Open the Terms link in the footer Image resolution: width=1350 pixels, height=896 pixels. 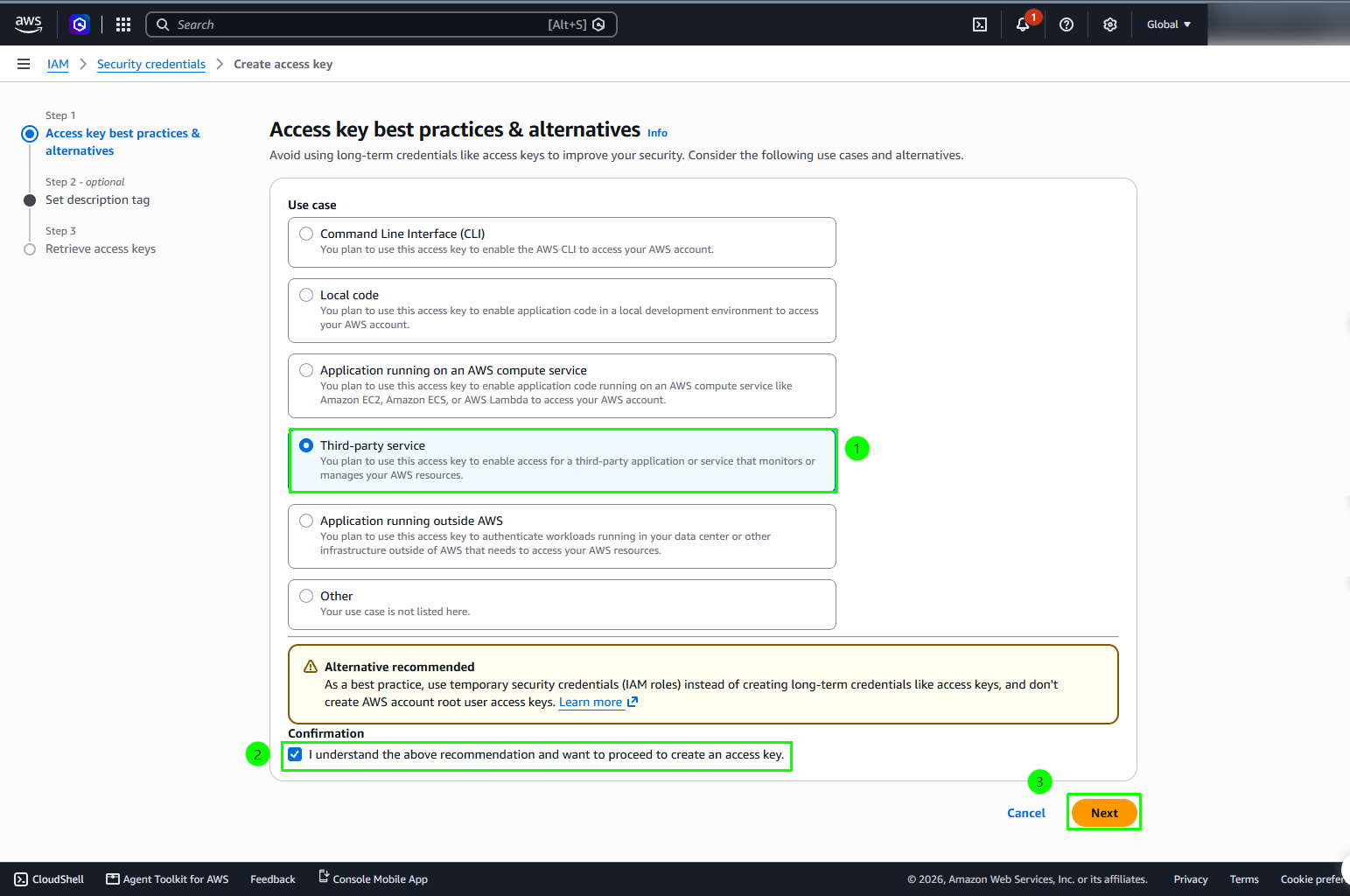click(x=1244, y=879)
